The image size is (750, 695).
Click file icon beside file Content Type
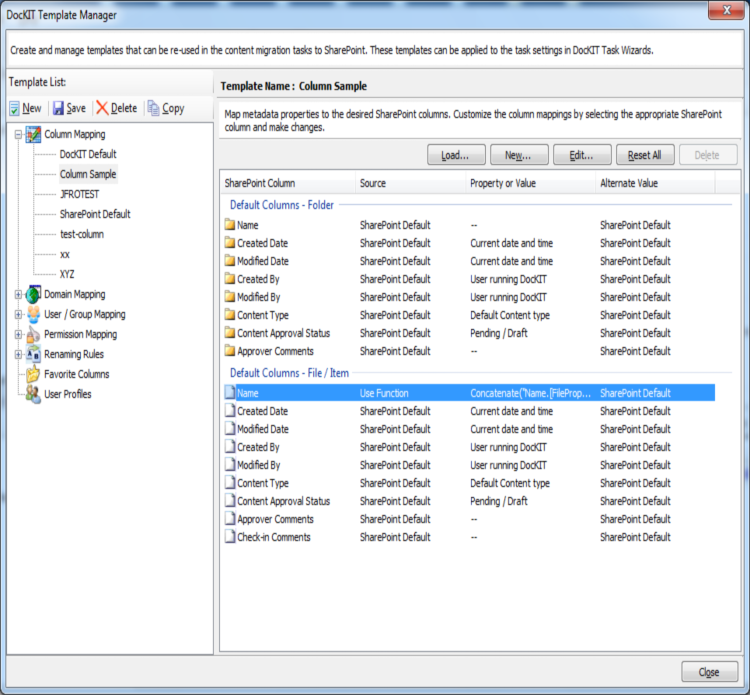point(230,483)
